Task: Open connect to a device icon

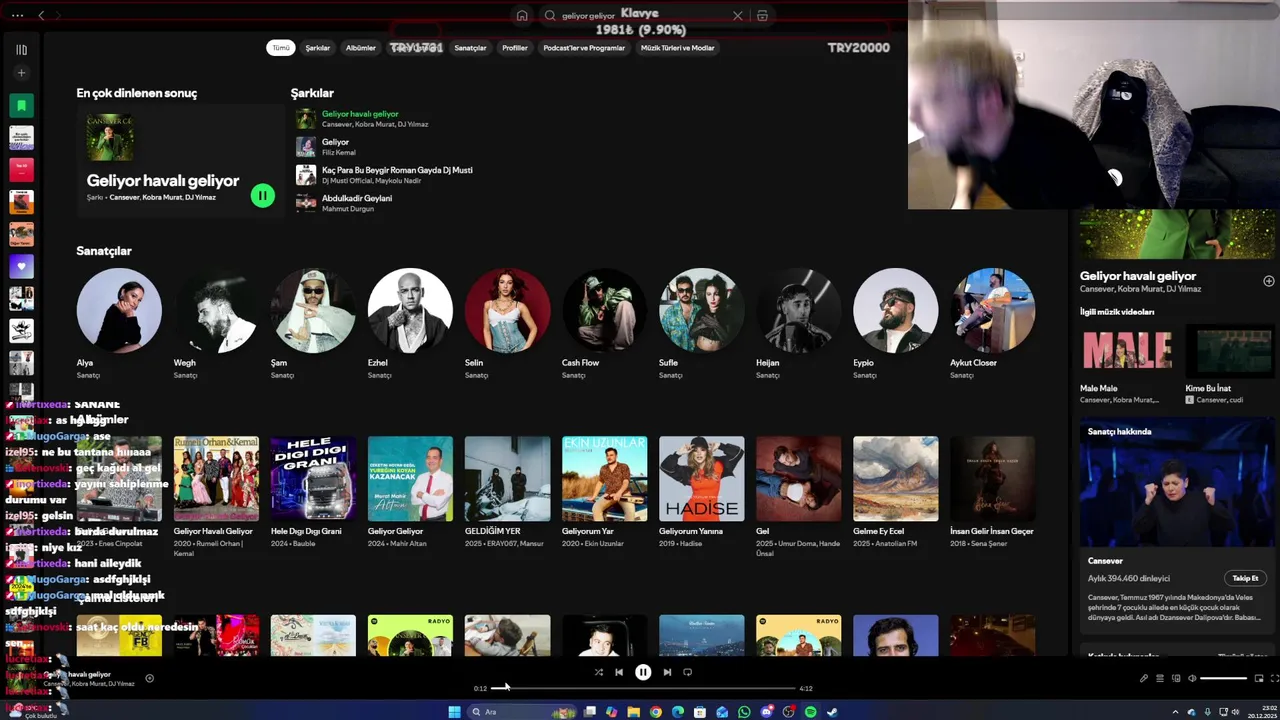Action: tap(1176, 678)
